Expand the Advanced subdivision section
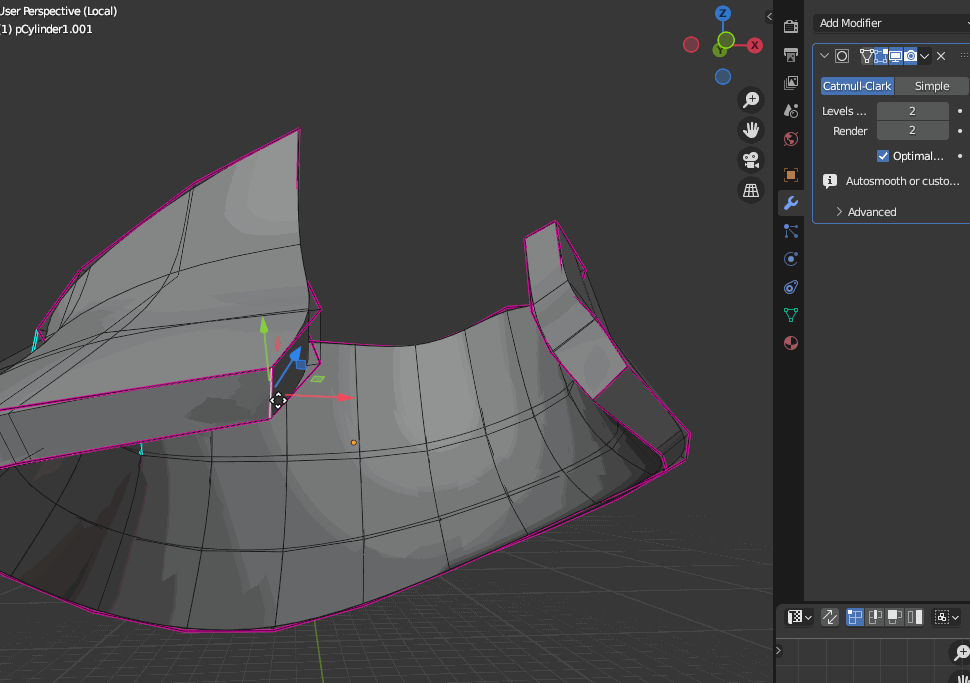Image resolution: width=970 pixels, height=683 pixels. 871,212
